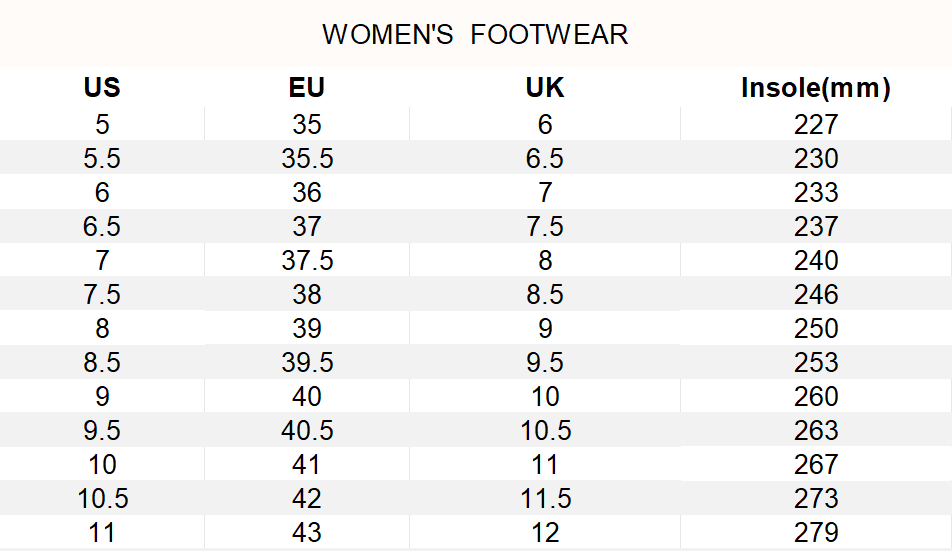Select insole value 279
Viewport: 952px width, 551px height.
pos(816,532)
